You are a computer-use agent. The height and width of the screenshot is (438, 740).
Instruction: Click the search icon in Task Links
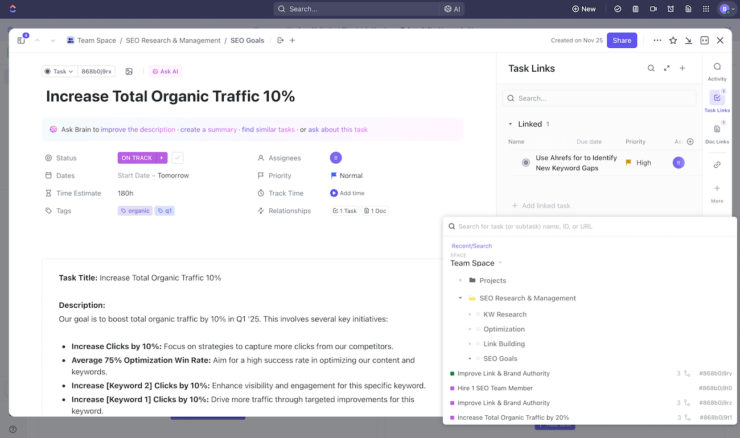[650, 68]
